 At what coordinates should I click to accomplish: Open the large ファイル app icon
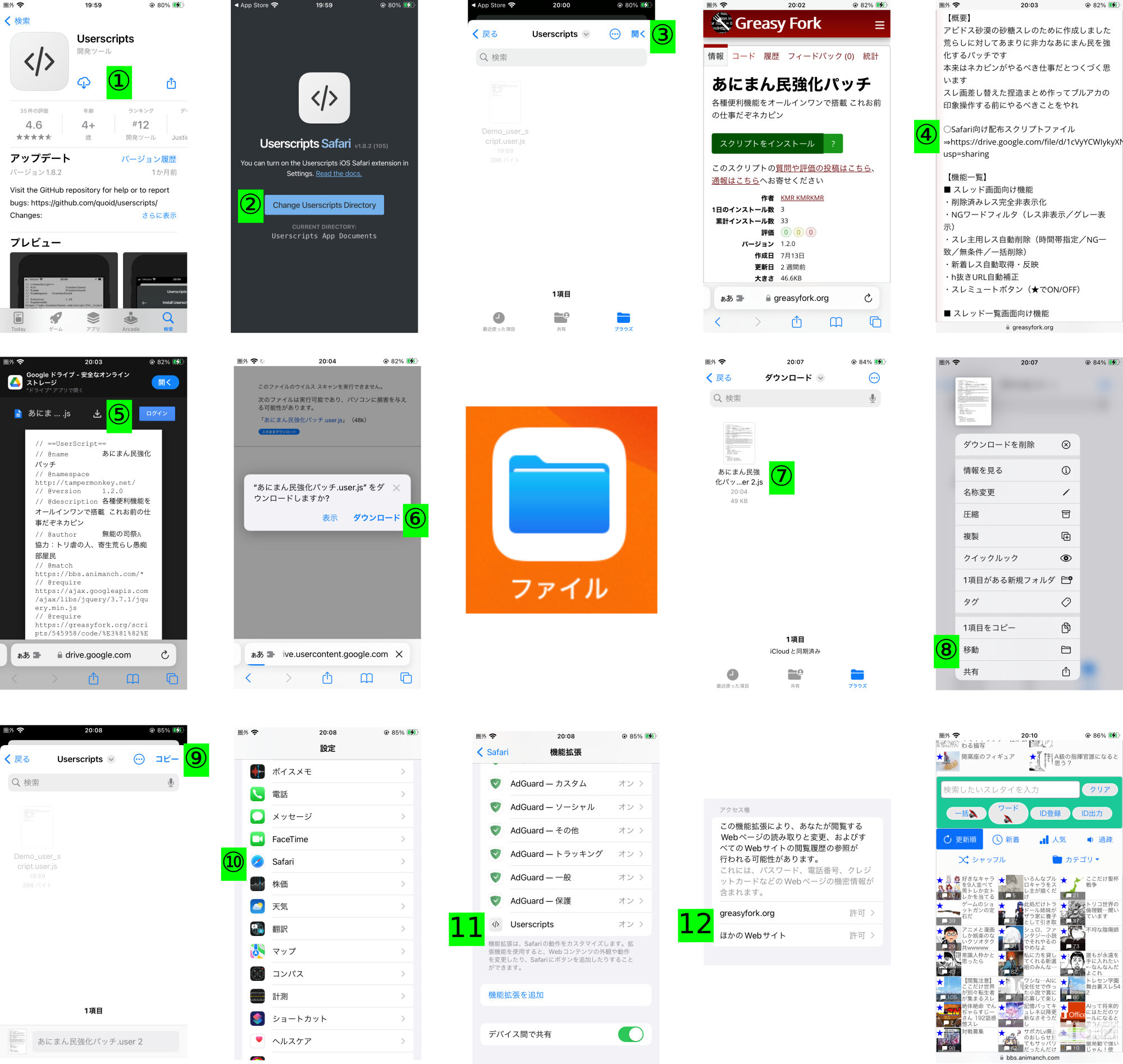click(561, 509)
